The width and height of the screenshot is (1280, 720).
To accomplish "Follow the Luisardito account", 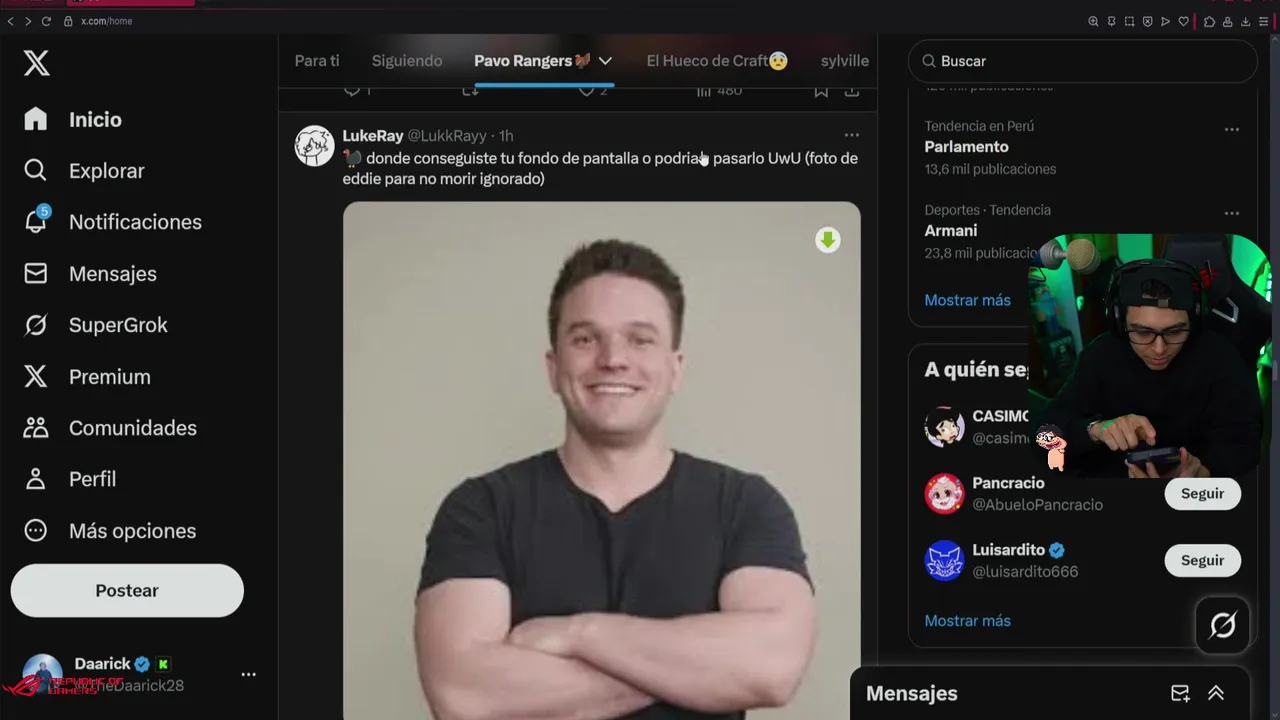I will point(1202,560).
